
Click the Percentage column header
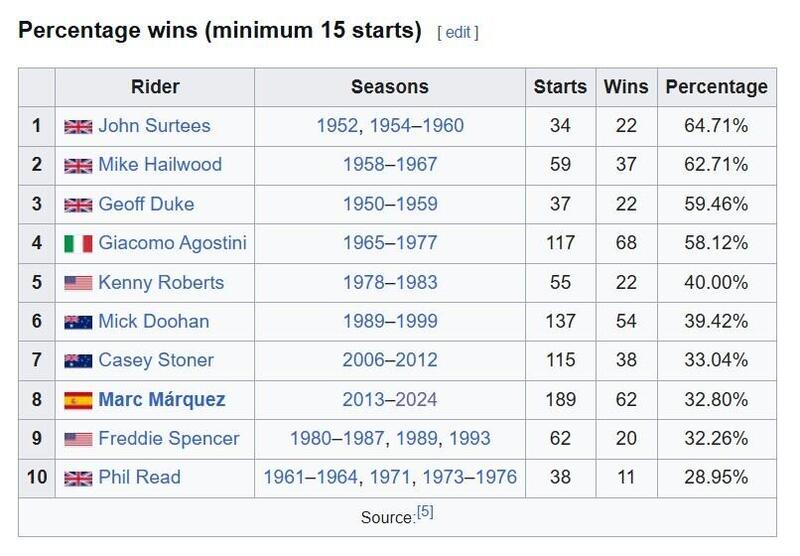pyautogui.click(x=716, y=87)
